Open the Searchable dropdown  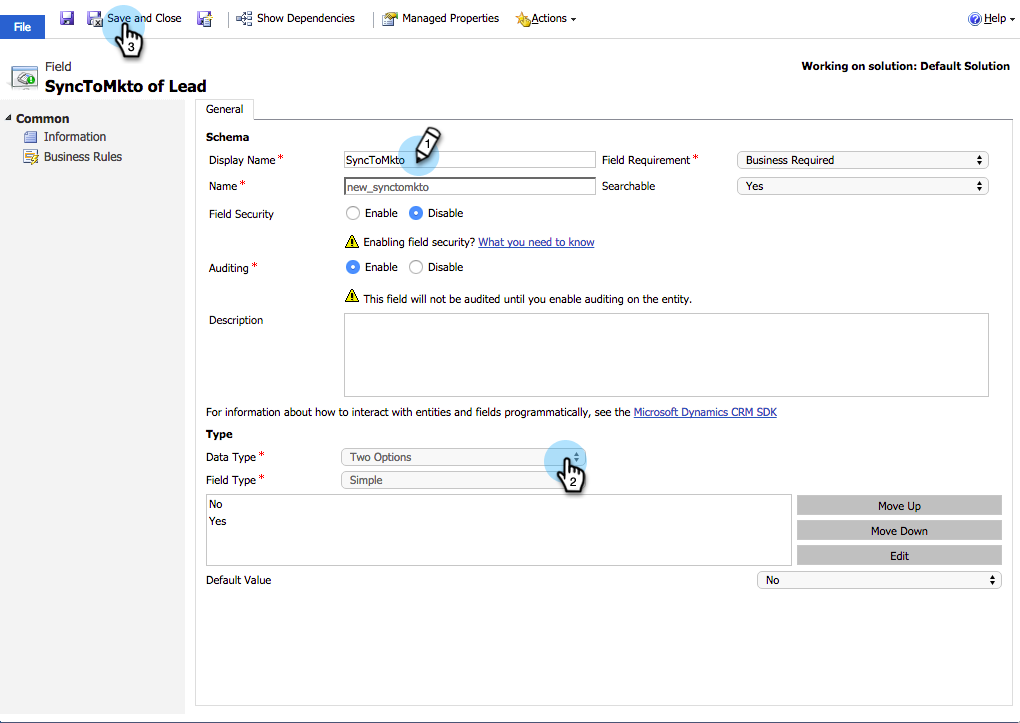(x=862, y=186)
